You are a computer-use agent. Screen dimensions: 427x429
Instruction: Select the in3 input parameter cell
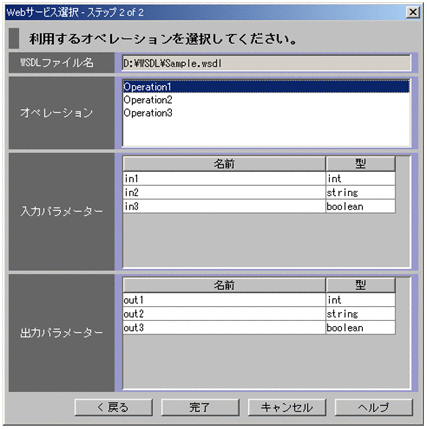(224, 207)
